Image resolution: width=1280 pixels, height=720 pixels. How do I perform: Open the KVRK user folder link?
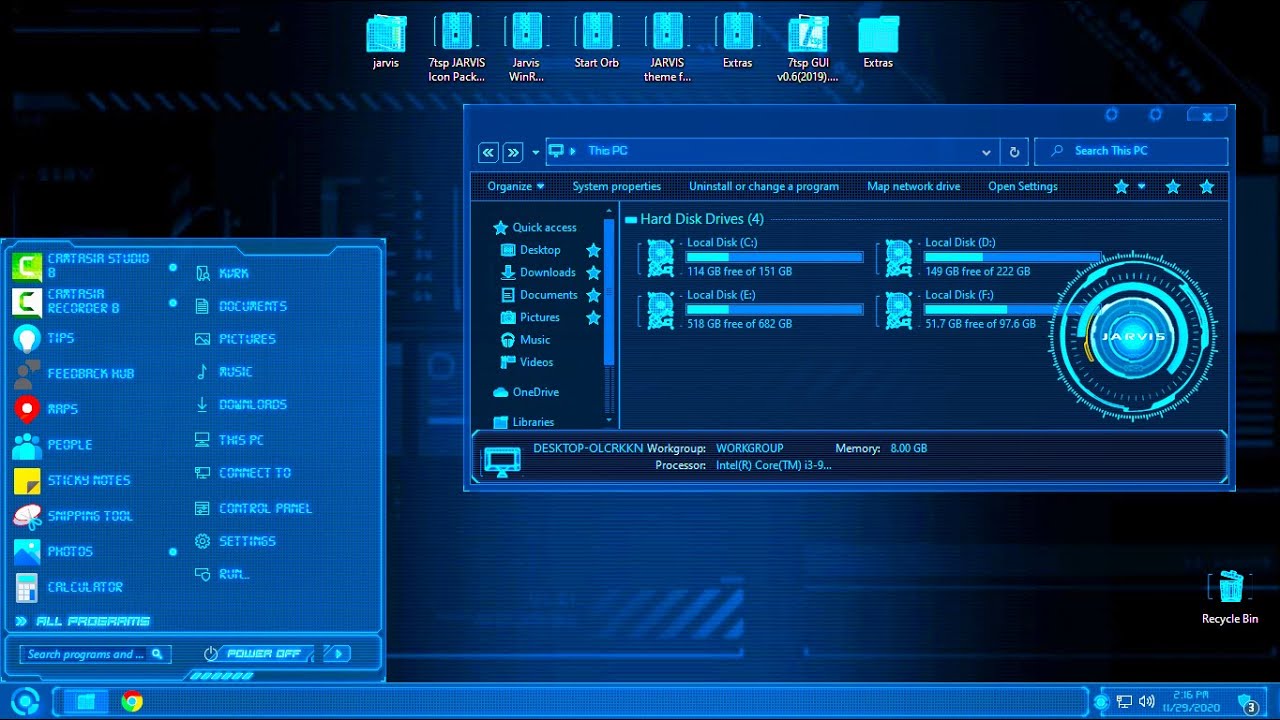(222, 273)
